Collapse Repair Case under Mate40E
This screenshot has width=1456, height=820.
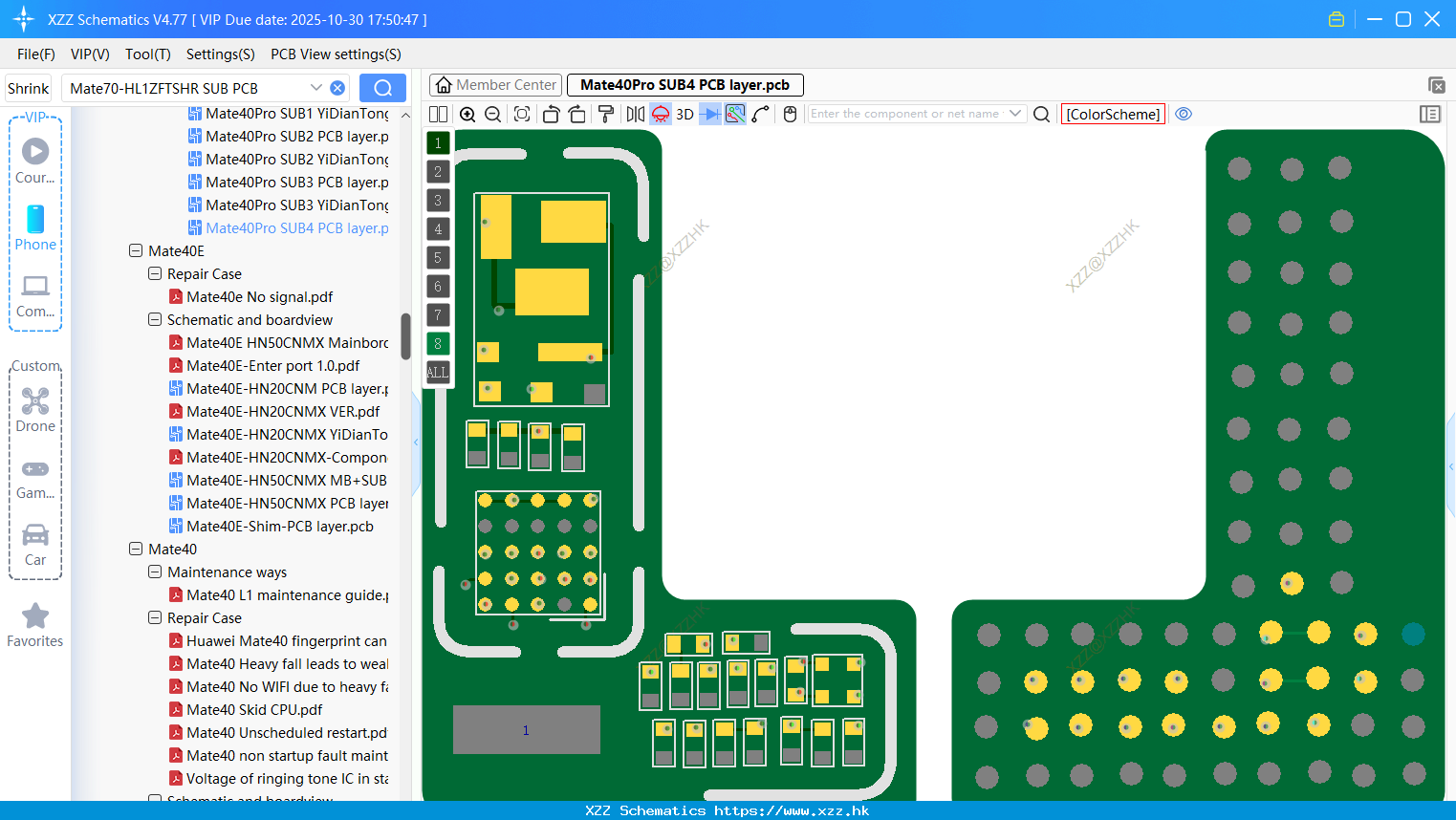tap(155, 273)
